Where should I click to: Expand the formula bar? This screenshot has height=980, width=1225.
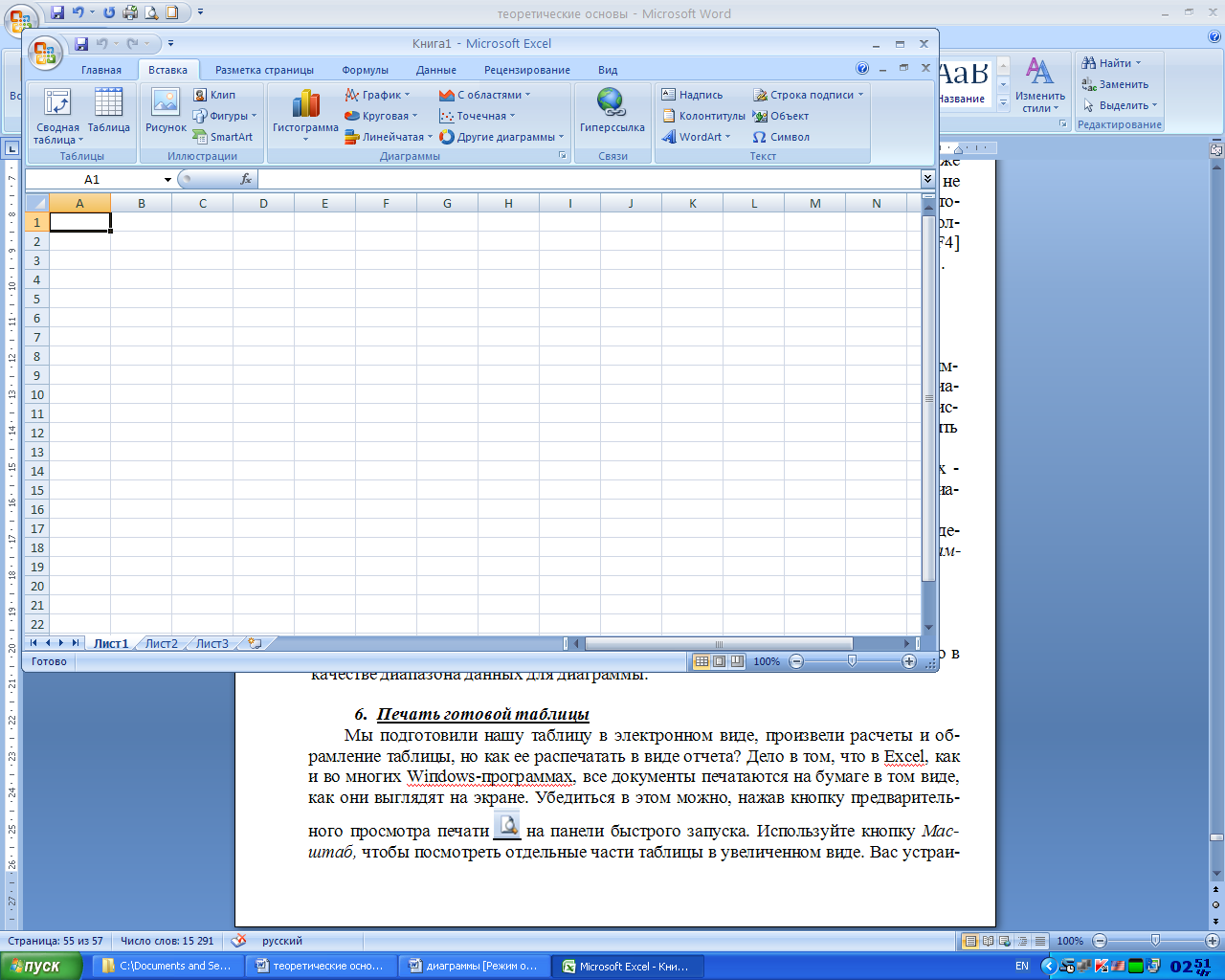tap(927, 179)
